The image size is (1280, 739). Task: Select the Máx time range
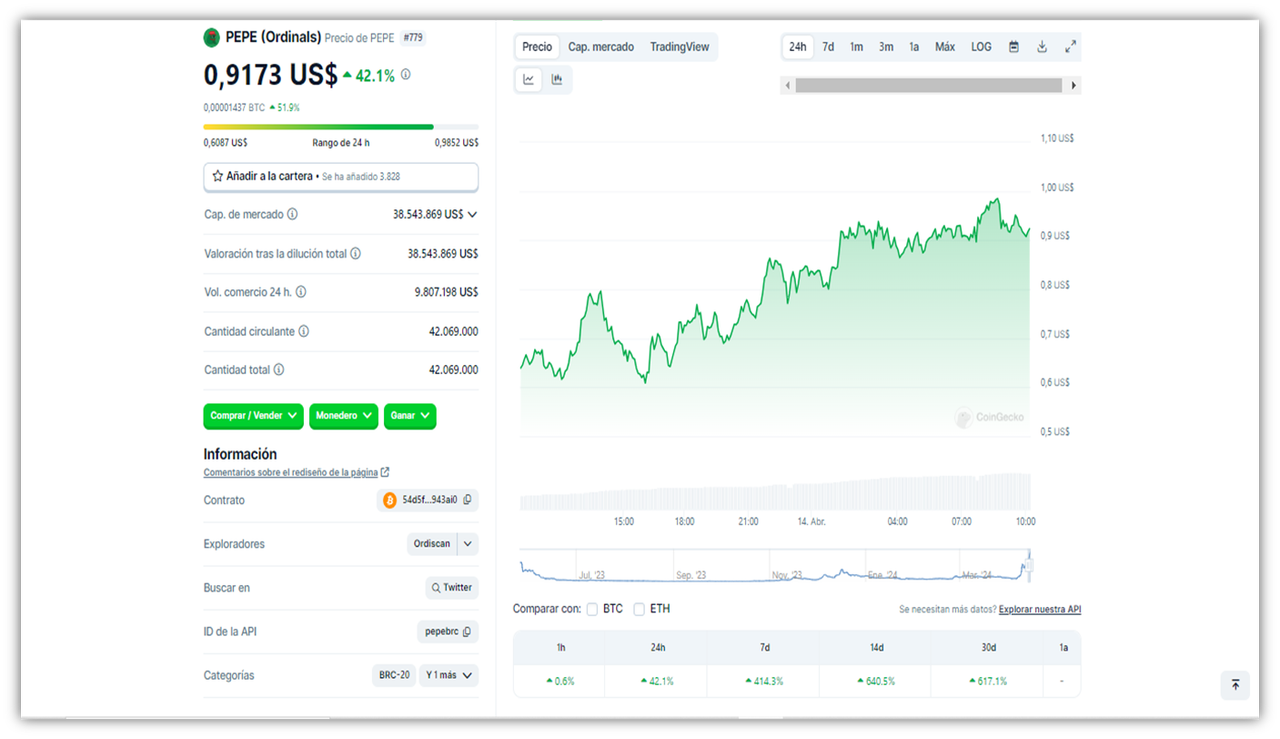click(945, 47)
